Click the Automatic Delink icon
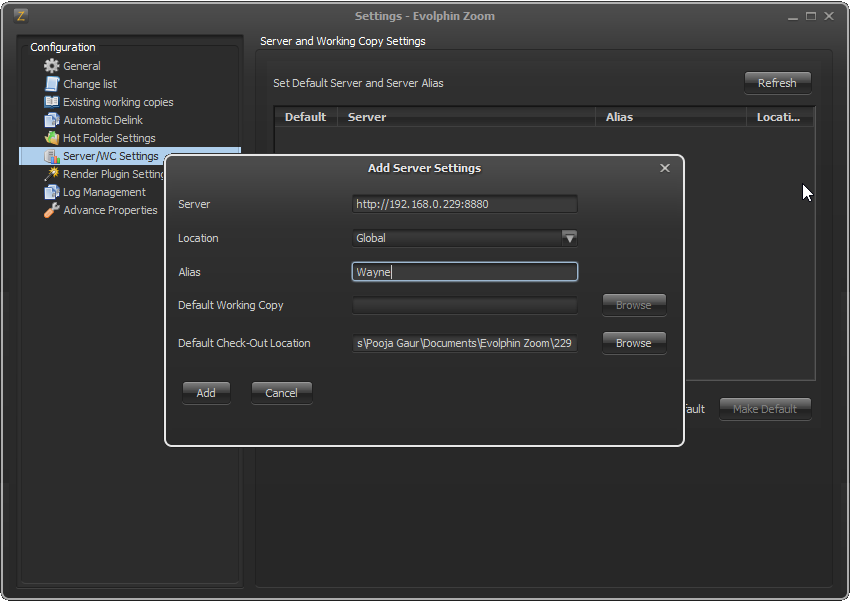This screenshot has height=602, width=850. 51,120
